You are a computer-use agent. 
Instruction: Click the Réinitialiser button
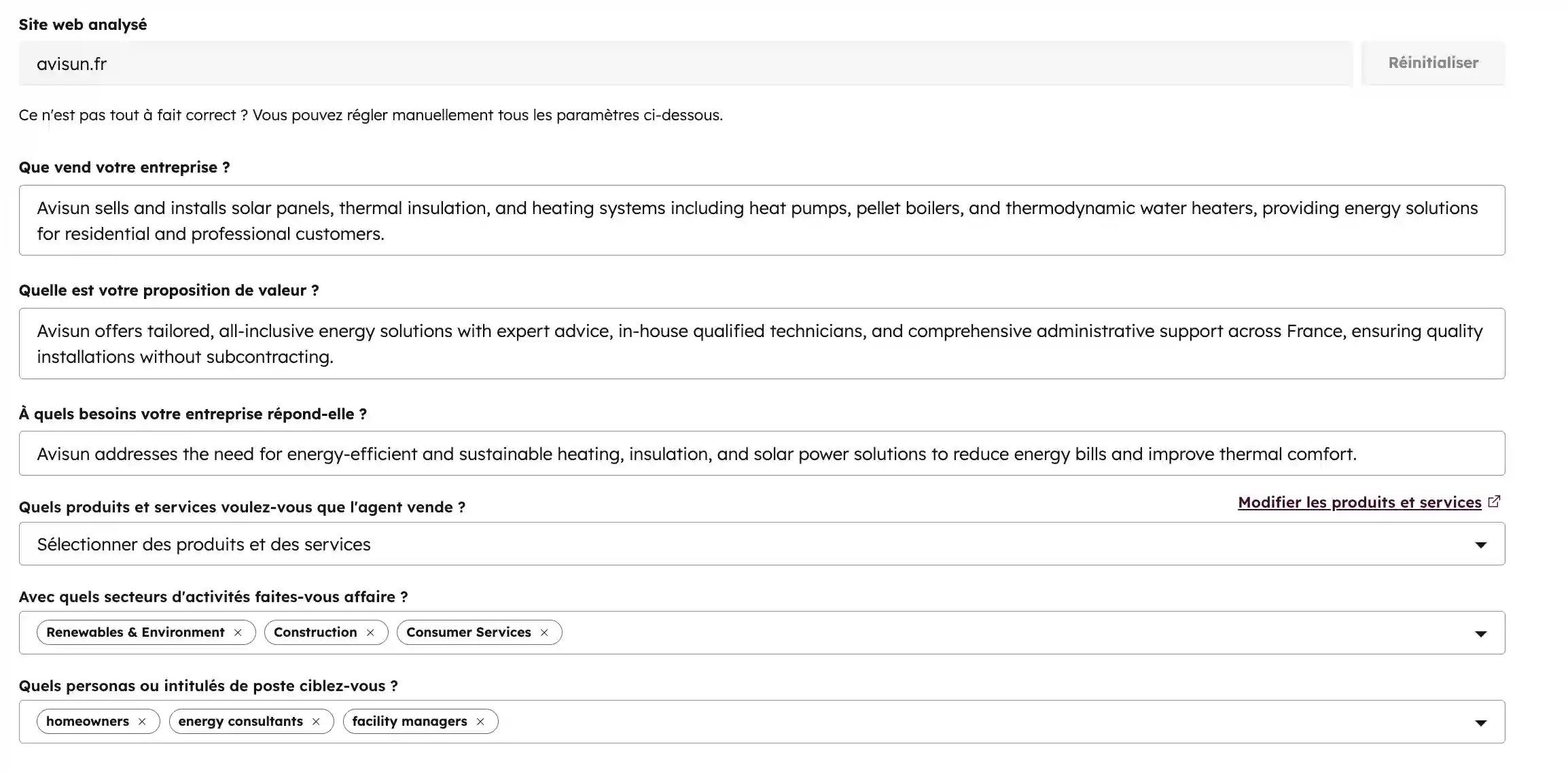[x=1433, y=63]
